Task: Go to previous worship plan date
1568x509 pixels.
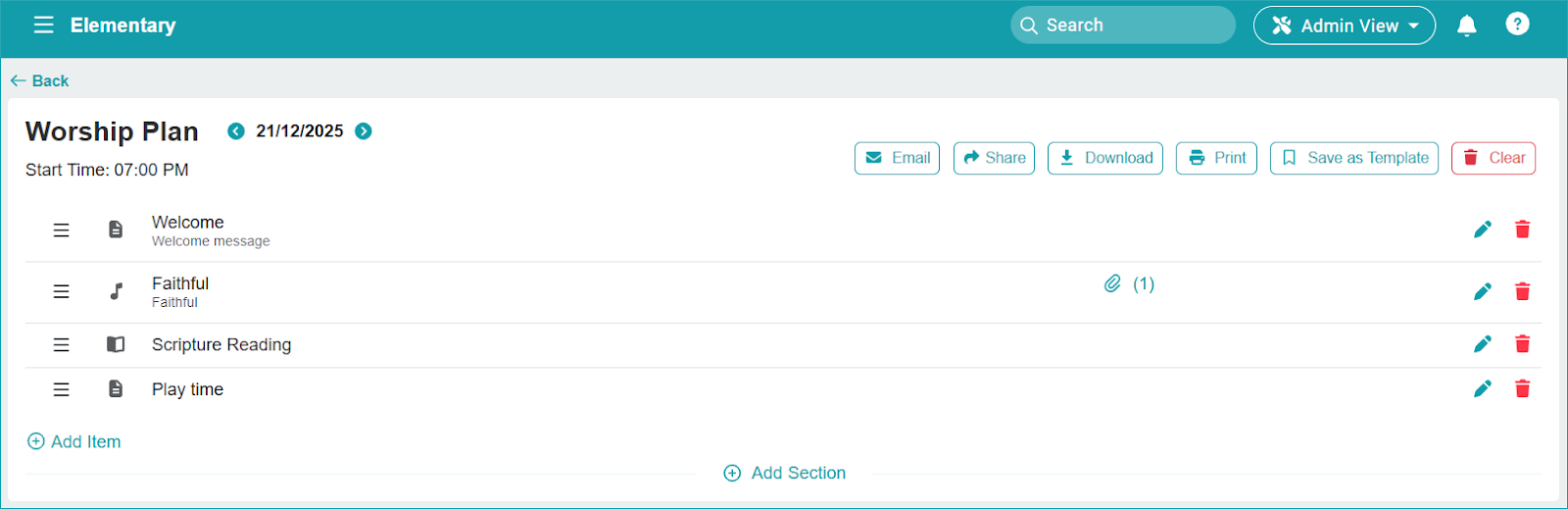Action: click(236, 131)
